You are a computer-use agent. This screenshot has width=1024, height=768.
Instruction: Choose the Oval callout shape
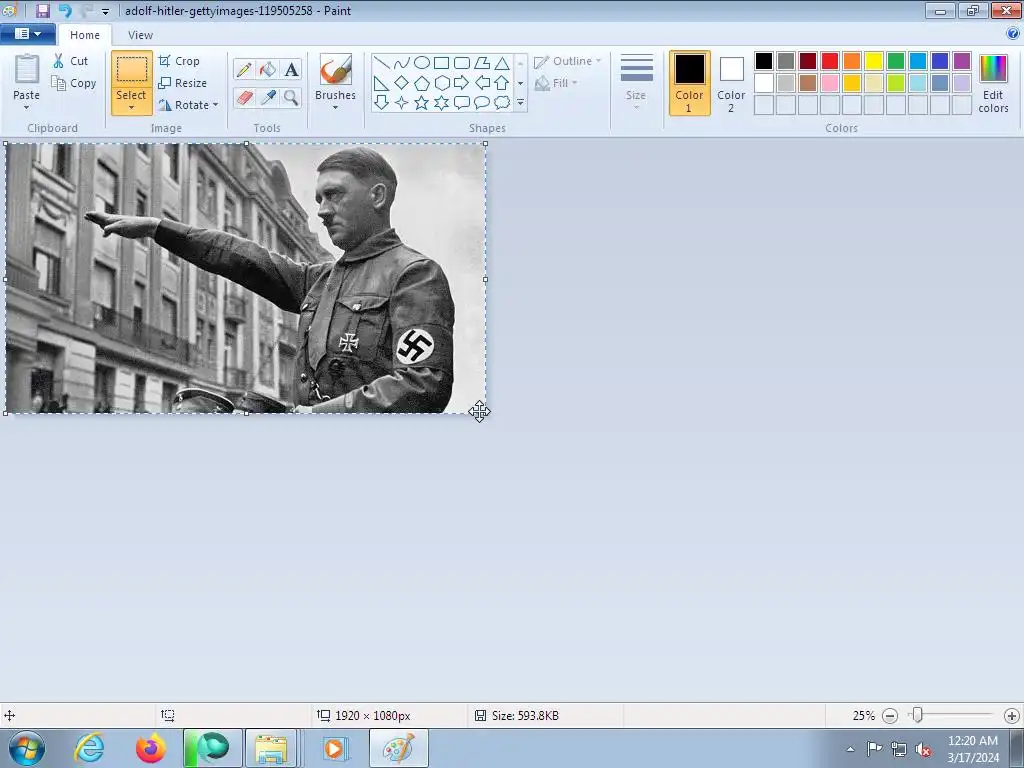482,103
